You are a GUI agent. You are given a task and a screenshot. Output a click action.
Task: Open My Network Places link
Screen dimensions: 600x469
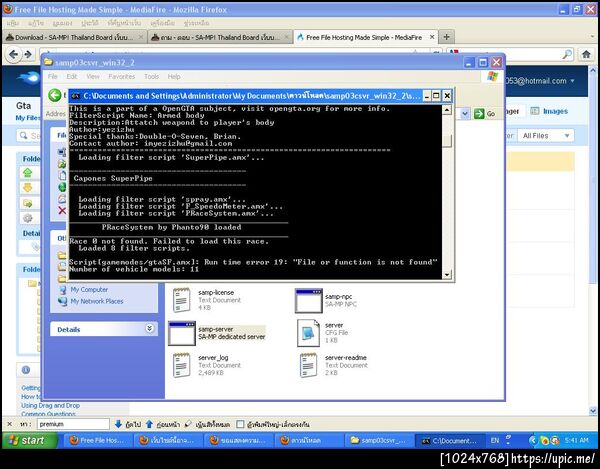point(97,301)
